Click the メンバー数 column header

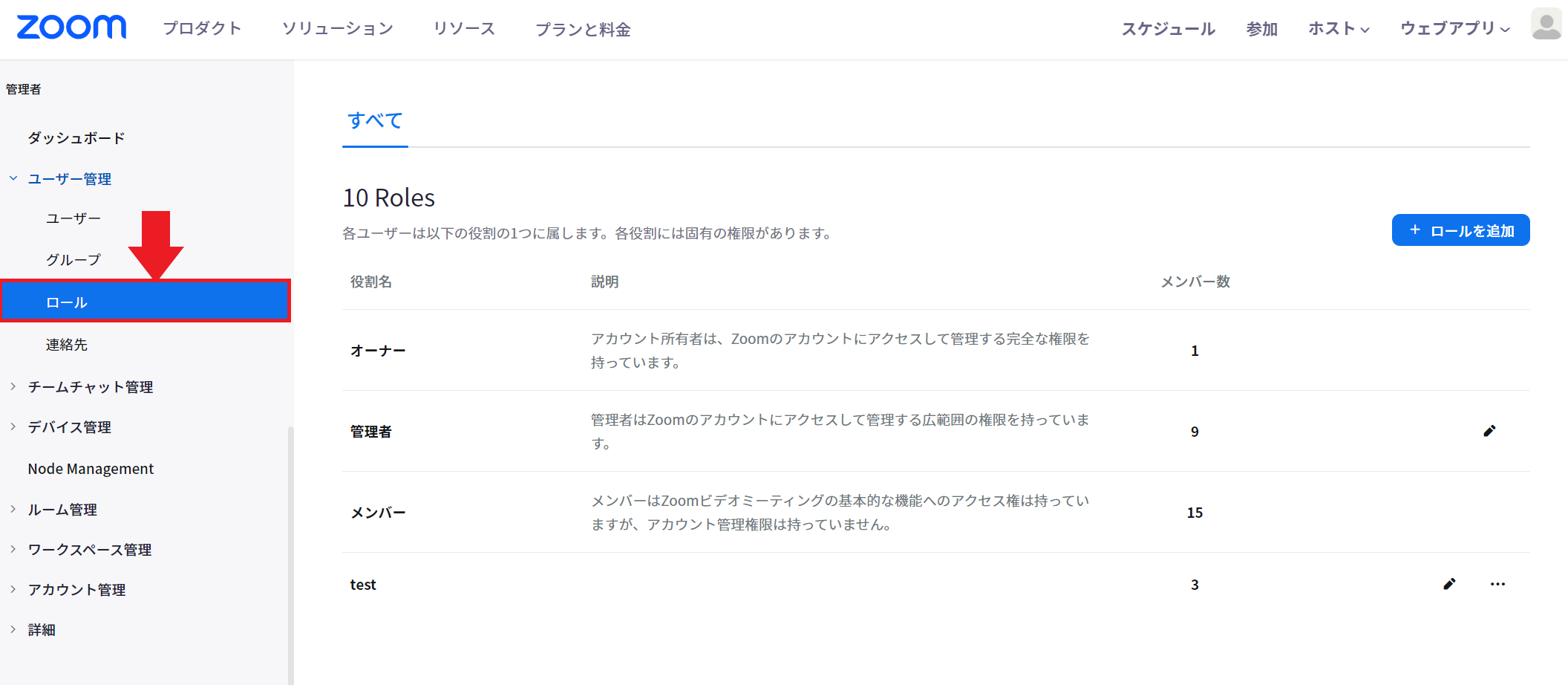point(1195,282)
